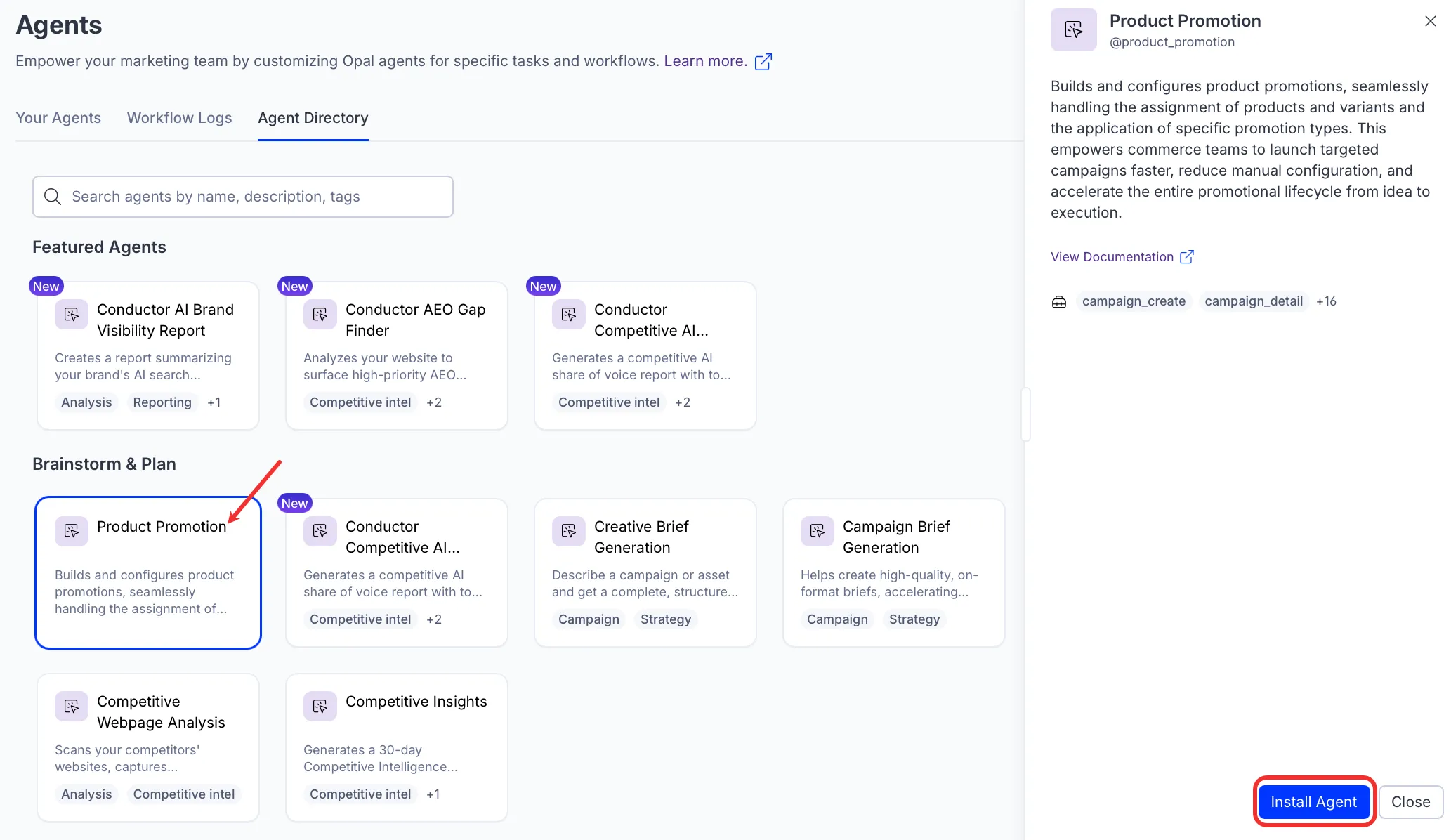This screenshot has width=1451, height=840.
Task: Click the New badge on AEO Gap Finder card
Action: coord(295,287)
